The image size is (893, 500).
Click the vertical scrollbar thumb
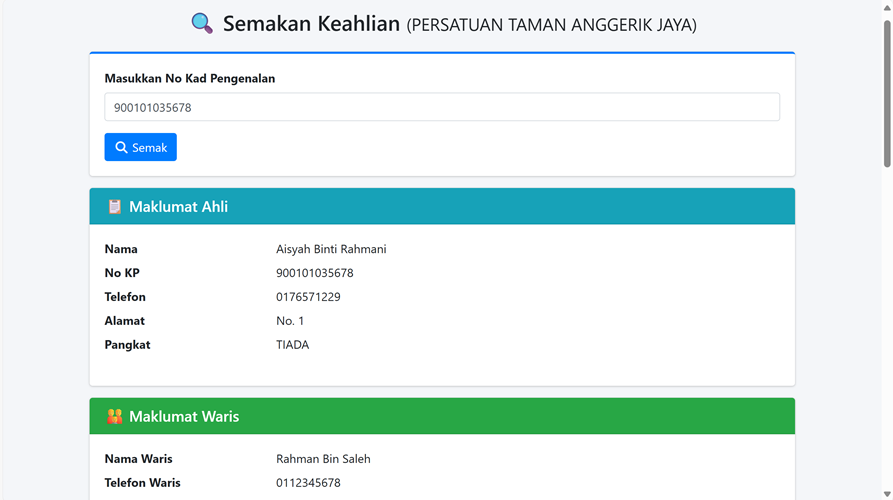887,94
